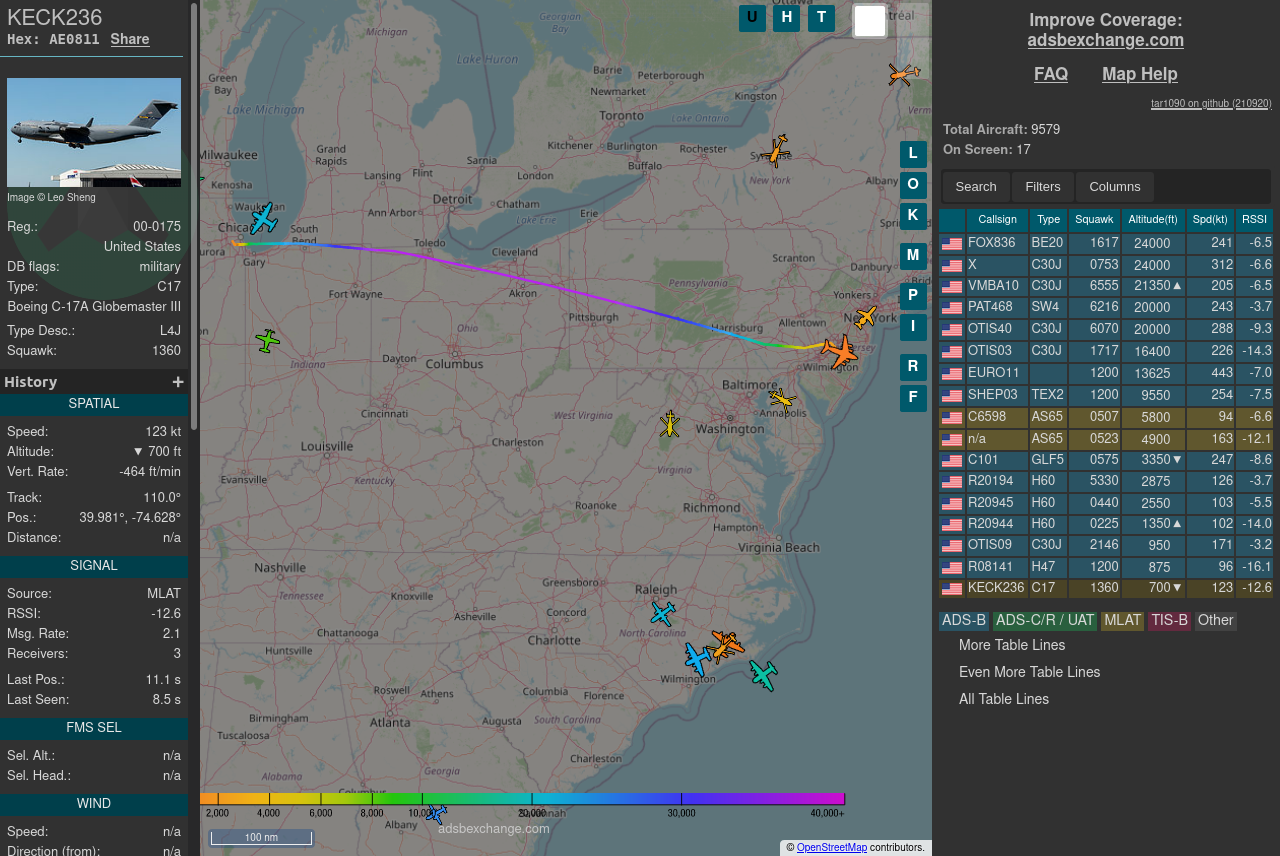Open the FAQ link

[1051, 74]
